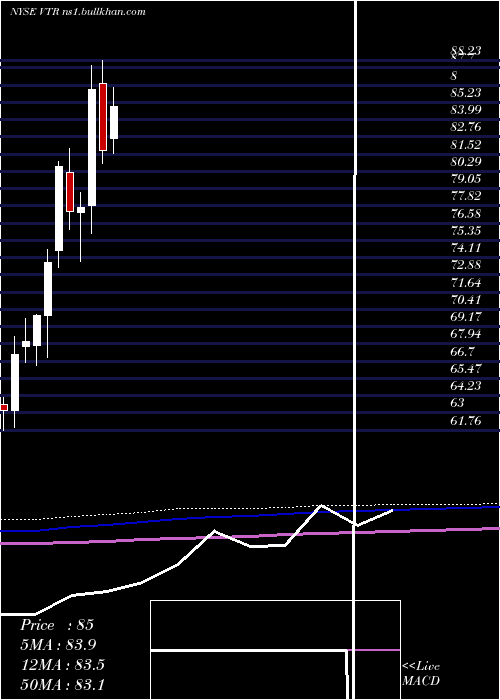Select the 81.52 price axis label
The image size is (500, 700).
point(466,144)
